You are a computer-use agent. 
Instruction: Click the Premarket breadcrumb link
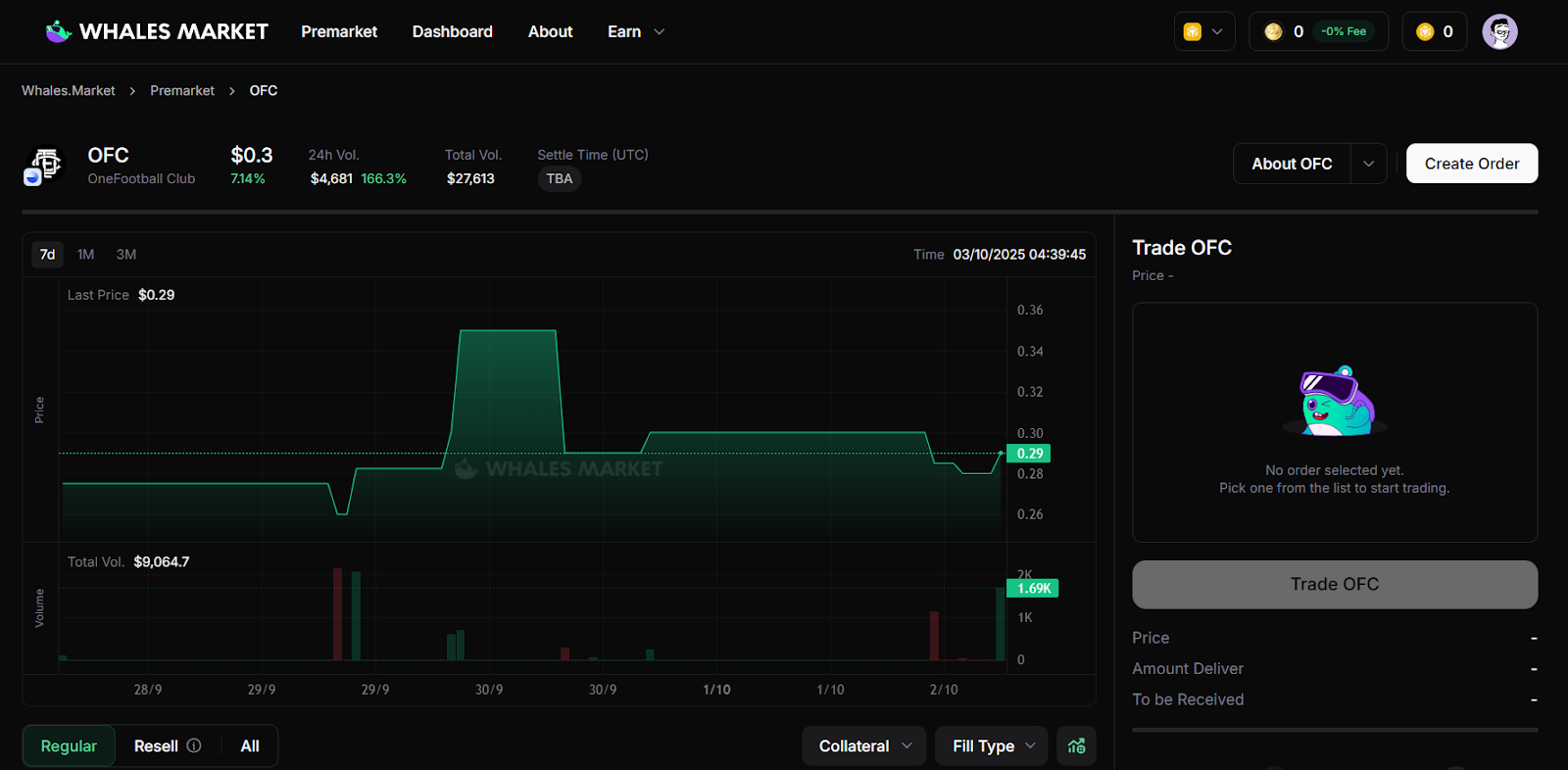[x=182, y=90]
